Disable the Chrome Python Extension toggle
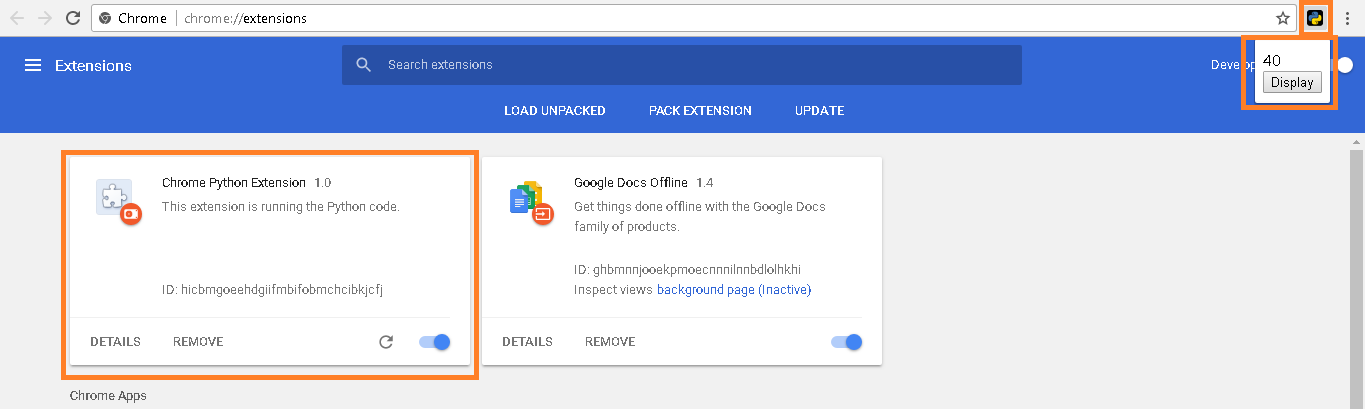The height and width of the screenshot is (409, 1365). (435, 342)
